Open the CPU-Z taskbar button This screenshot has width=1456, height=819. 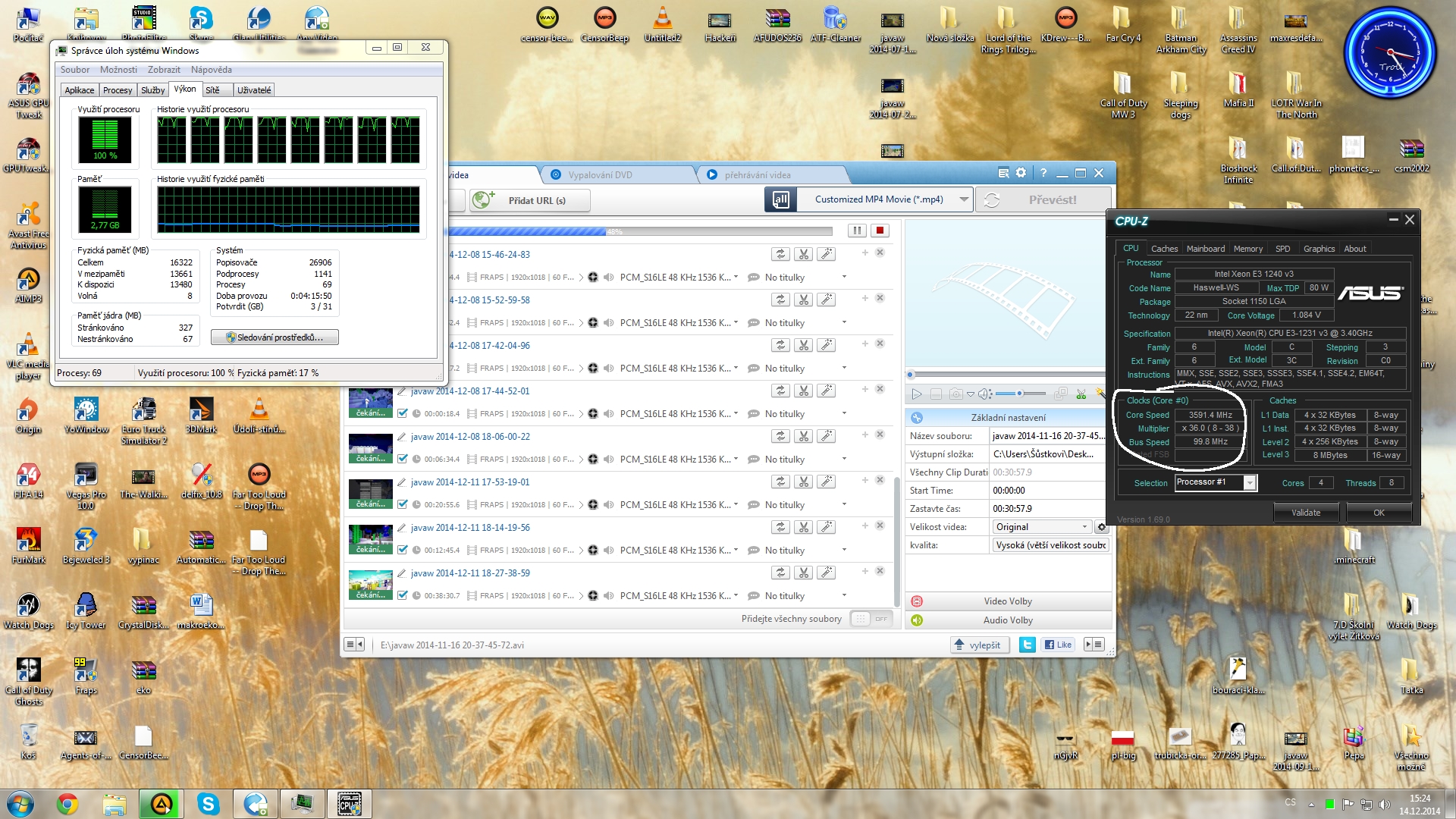pos(350,804)
